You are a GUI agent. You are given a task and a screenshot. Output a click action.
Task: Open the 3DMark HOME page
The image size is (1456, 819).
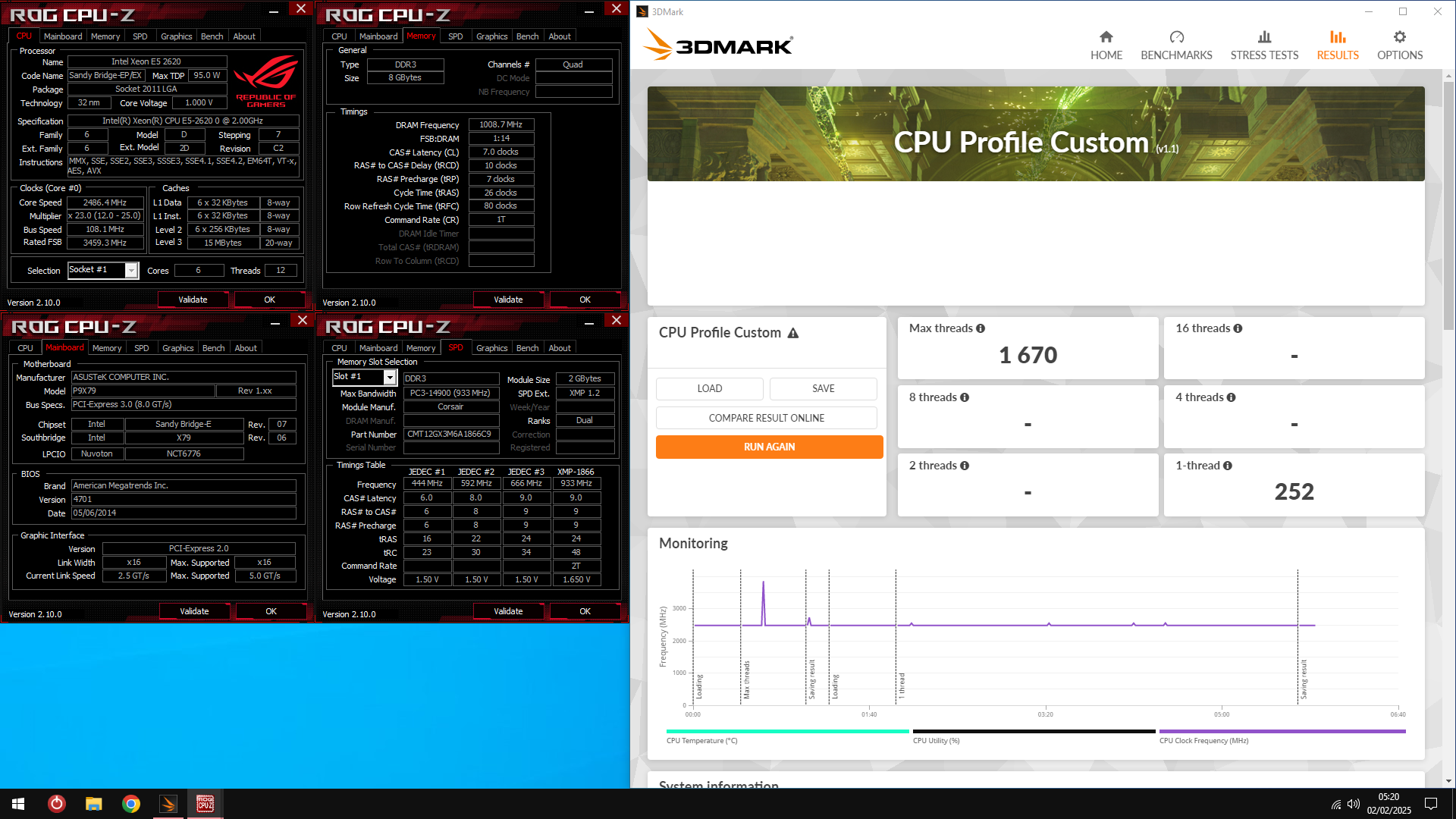point(1106,45)
